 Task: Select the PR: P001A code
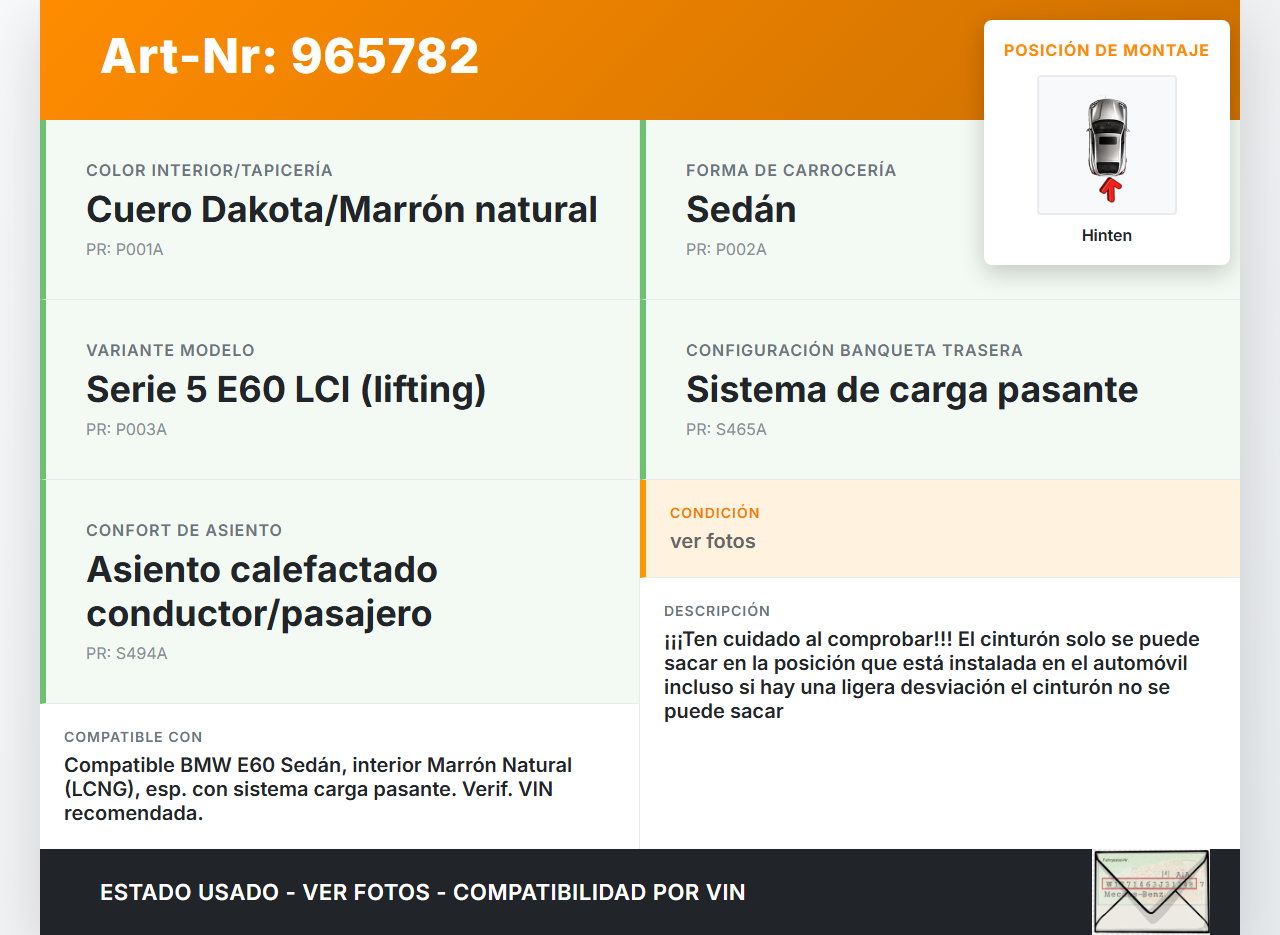coord(125,250)
